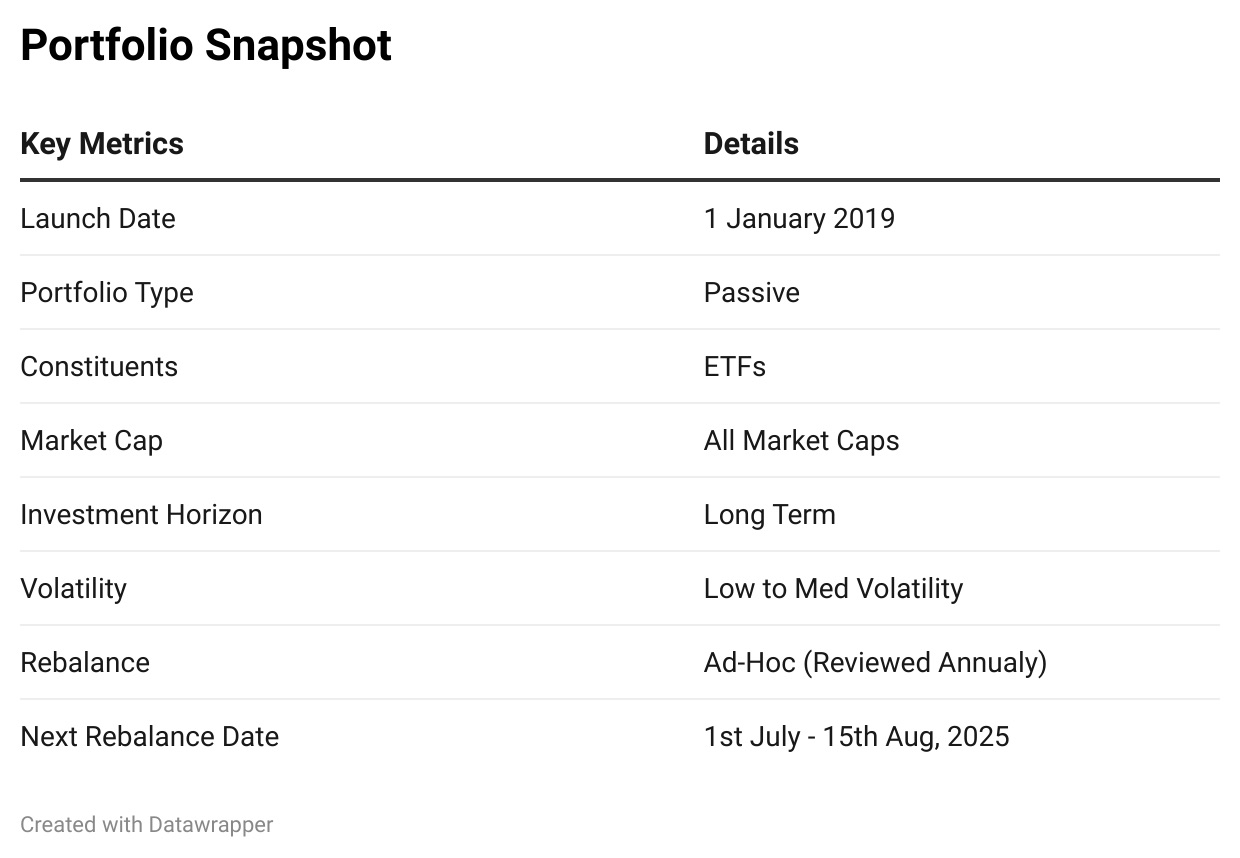Viewport: 1240px width, 858px height.
Task: Click the Long Term value
Action: point(770,514)
